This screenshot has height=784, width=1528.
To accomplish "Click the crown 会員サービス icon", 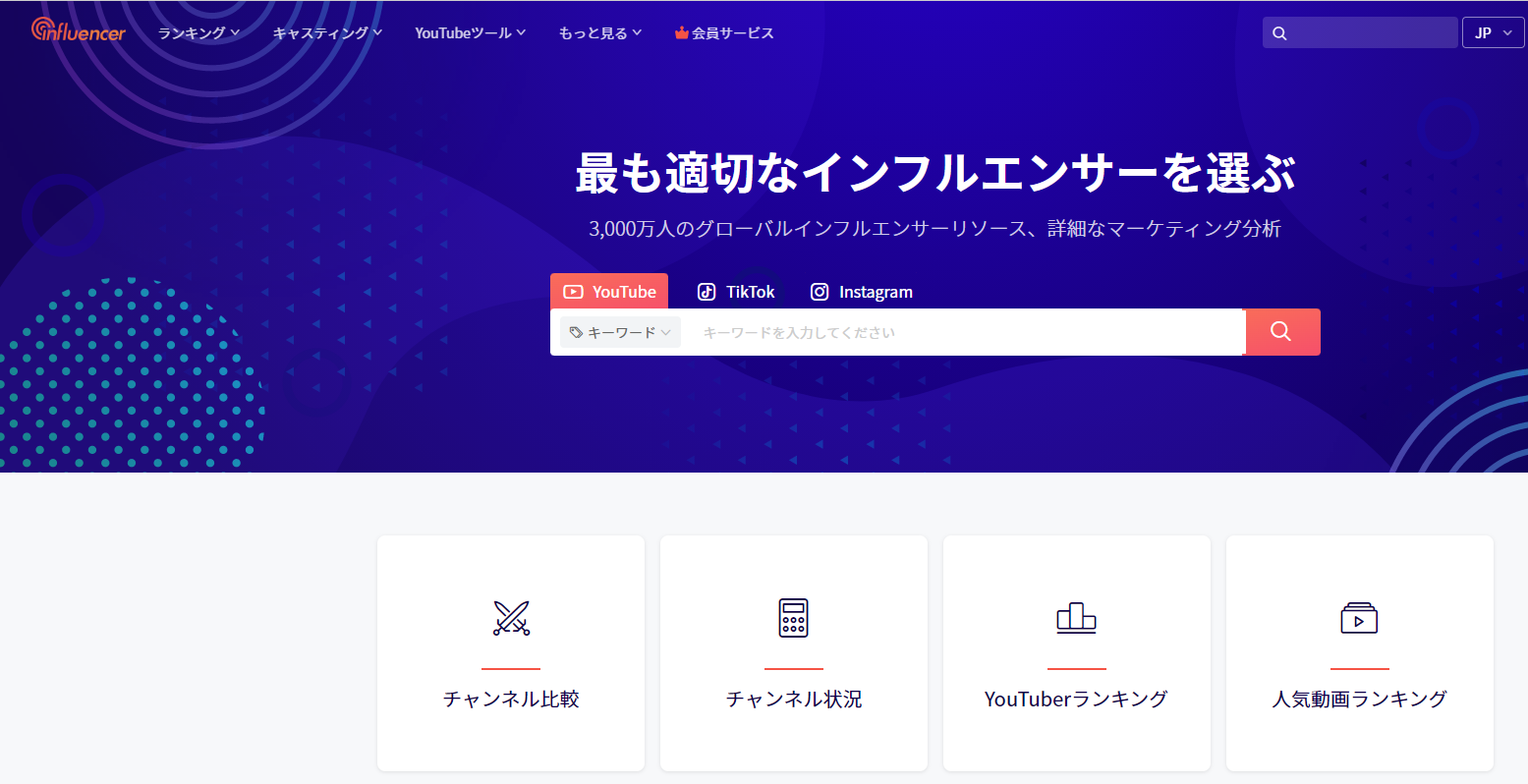I will coord(682,33).
